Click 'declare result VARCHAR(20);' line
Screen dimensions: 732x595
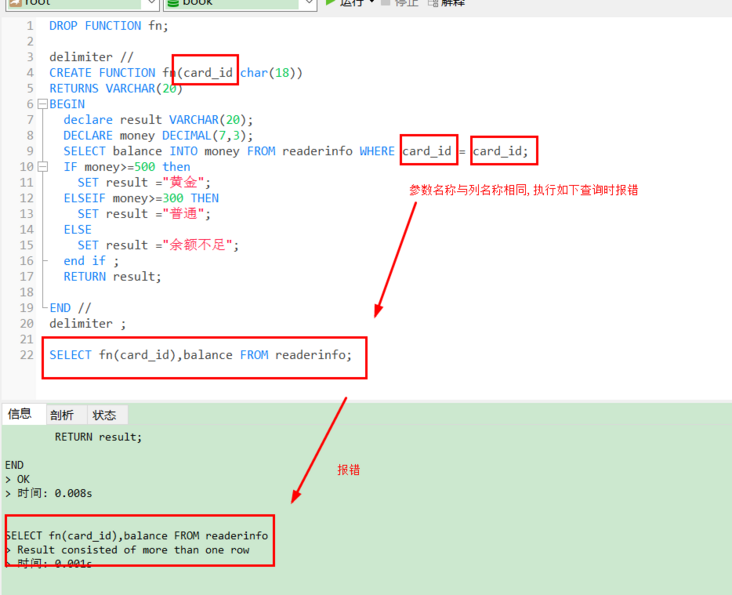pyautogui.click(x=158, y=120)
